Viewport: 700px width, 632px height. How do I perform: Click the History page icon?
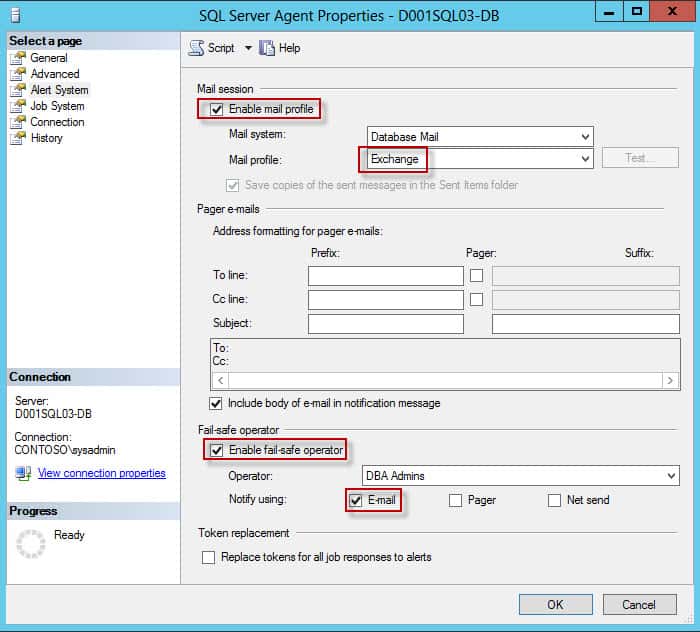pyautogui.click(x=18, y=138)
